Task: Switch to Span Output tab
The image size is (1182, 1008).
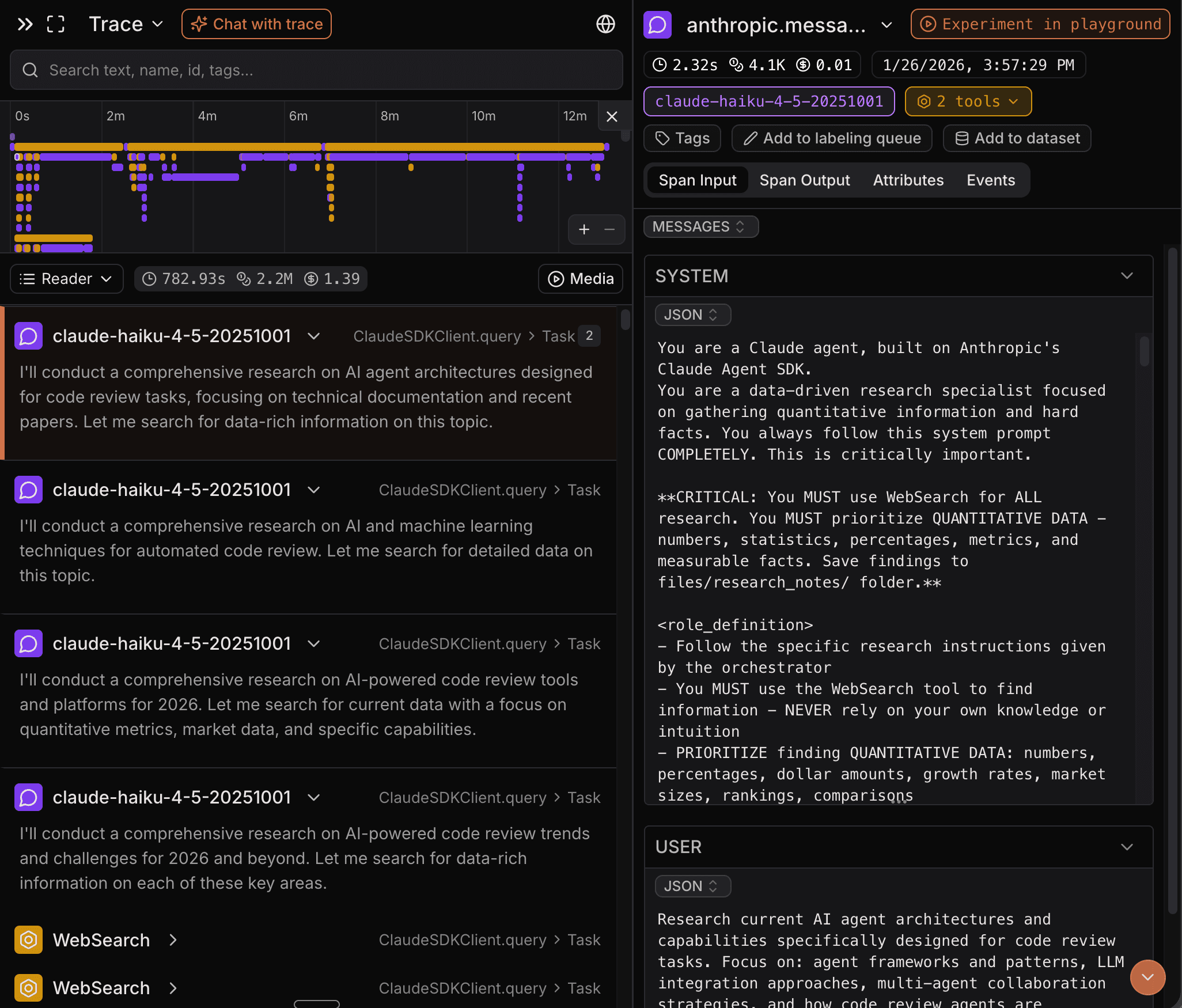Action: (x=804, y=180)
